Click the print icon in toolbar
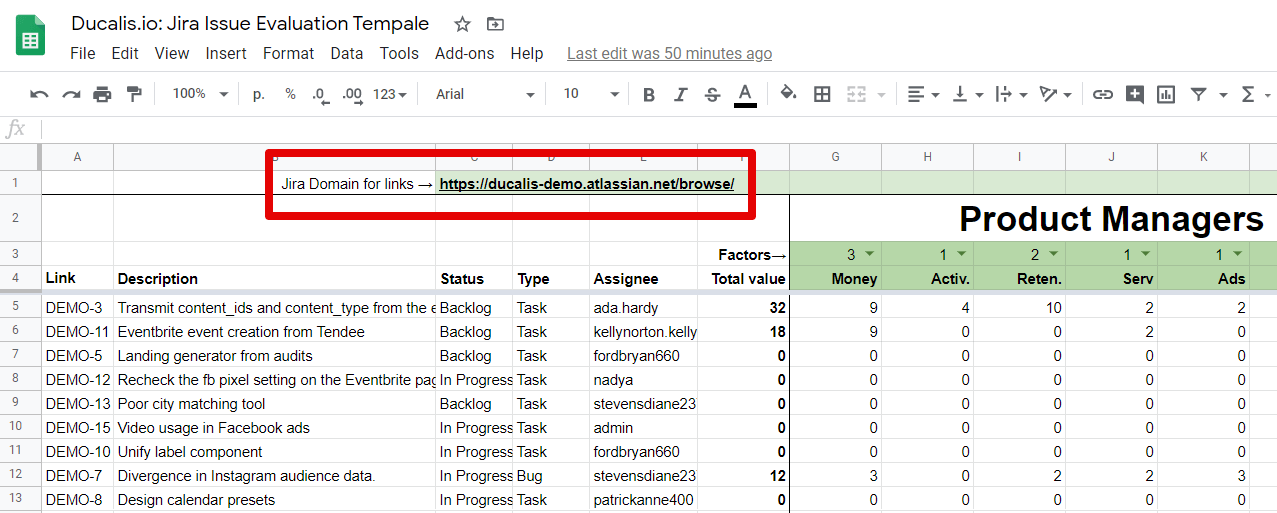Image resolution: width=1277 pixels, height=513 pixels. click(102, 94)
